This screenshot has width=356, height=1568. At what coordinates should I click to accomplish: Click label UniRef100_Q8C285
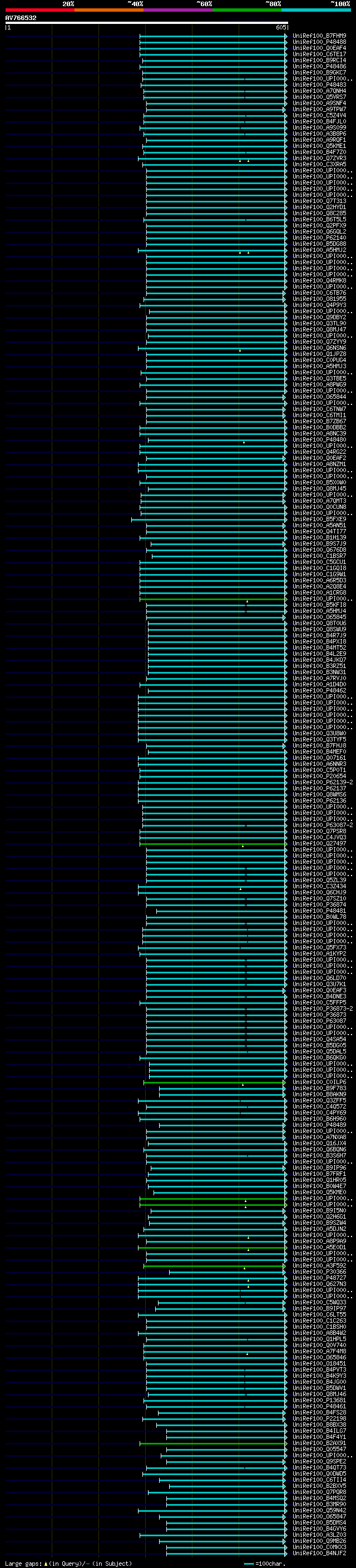[319, 213]
